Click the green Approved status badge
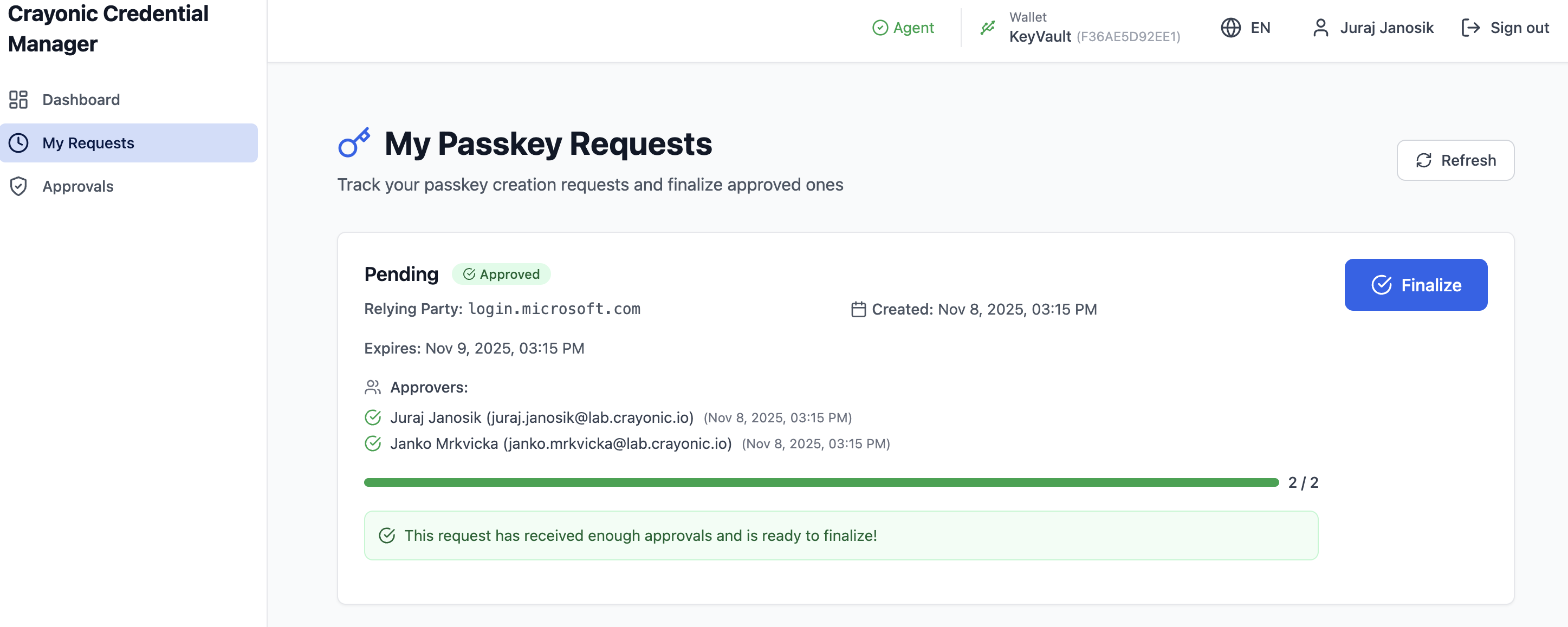The image size is (1568, 627). point(501,275)
